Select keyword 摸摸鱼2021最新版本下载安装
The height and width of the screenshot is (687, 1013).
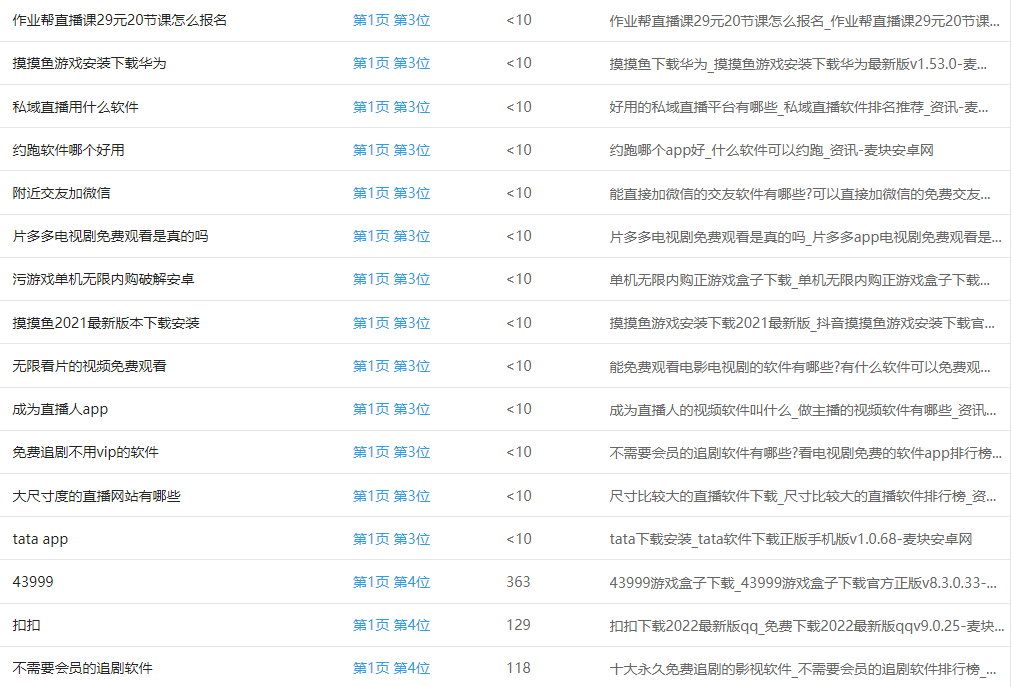click(106, 322)
